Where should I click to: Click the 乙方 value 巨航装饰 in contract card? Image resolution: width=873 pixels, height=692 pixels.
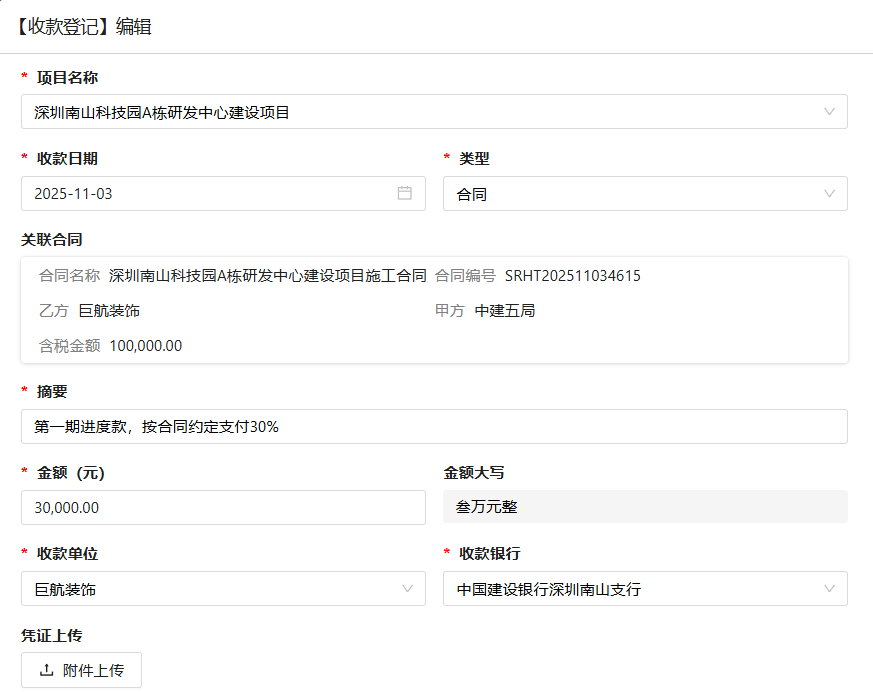coord(109,311)
